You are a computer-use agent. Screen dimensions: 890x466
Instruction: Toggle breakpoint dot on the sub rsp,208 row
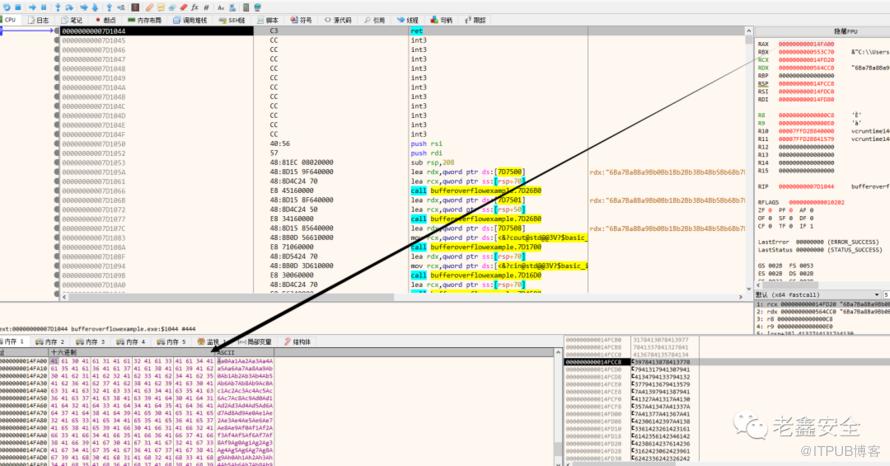[57, 162]
